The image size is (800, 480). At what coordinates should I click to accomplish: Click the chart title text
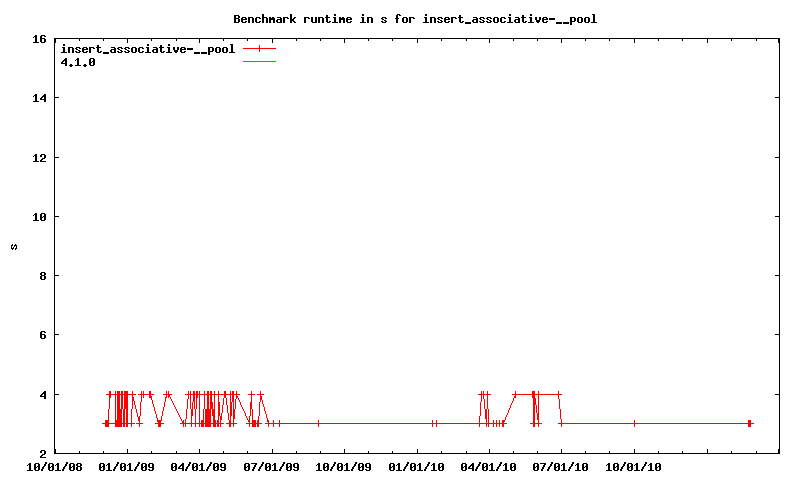421,19
